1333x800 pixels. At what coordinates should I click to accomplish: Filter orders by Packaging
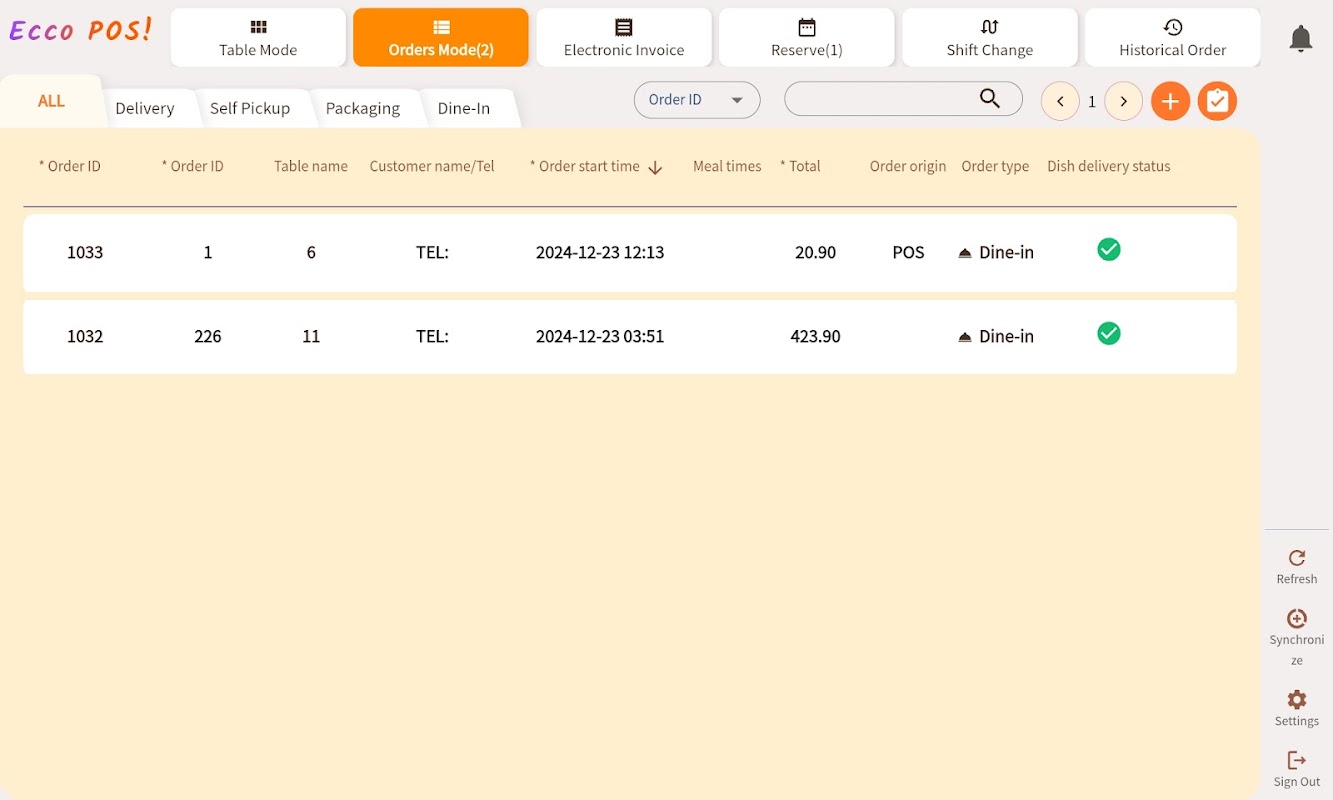tap(363, 108)
